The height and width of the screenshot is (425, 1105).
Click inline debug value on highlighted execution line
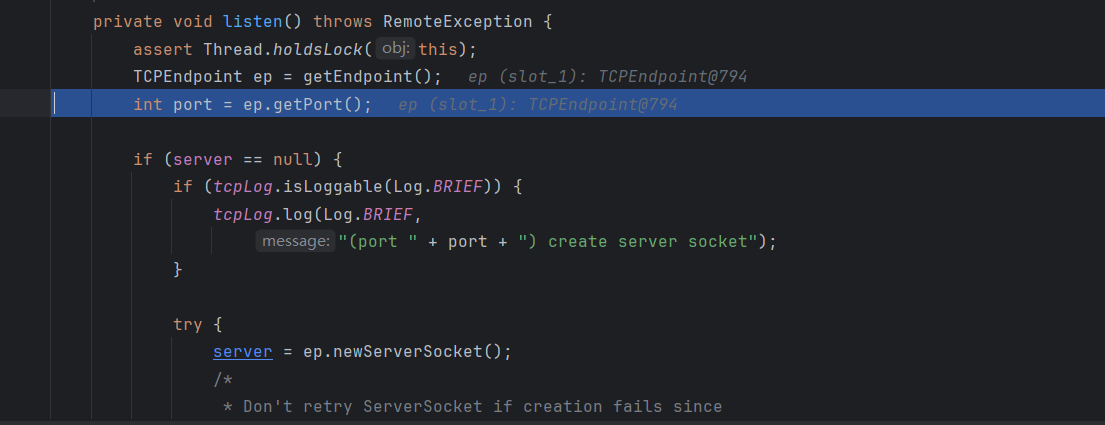537,105
